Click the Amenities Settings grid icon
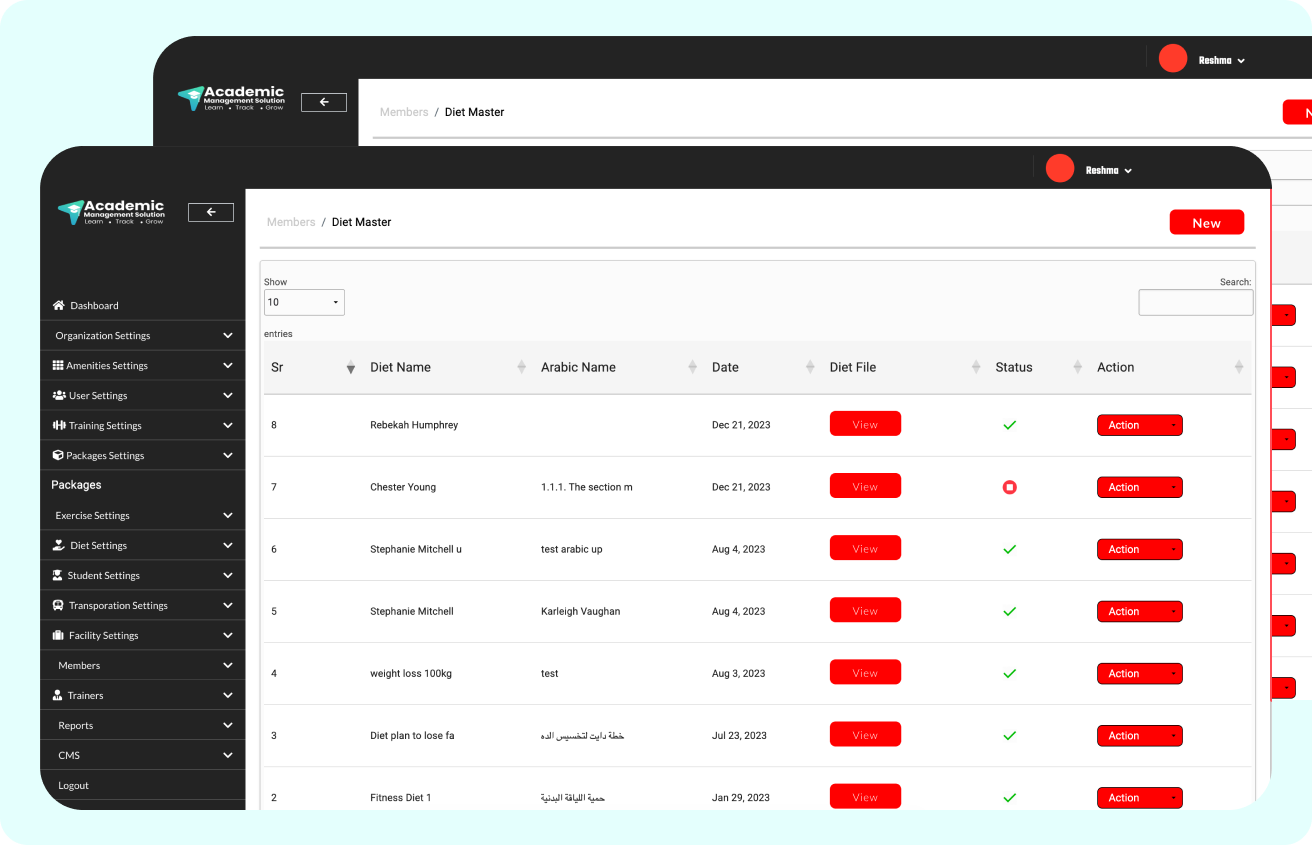Image resolution: width=1312 pixels, height=845 pixels. (x=59, y=365)
